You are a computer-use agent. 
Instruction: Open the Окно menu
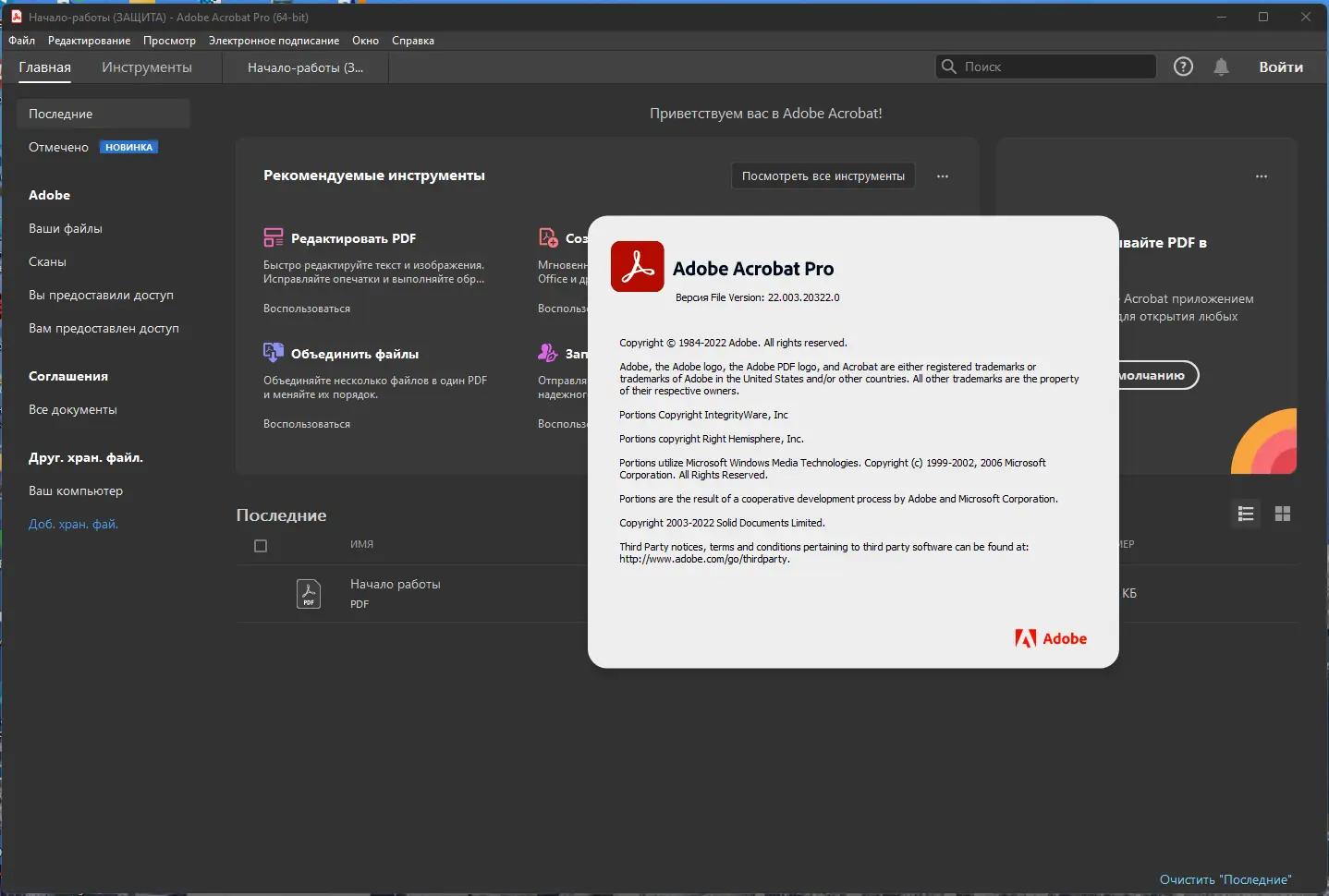(365, 41)
